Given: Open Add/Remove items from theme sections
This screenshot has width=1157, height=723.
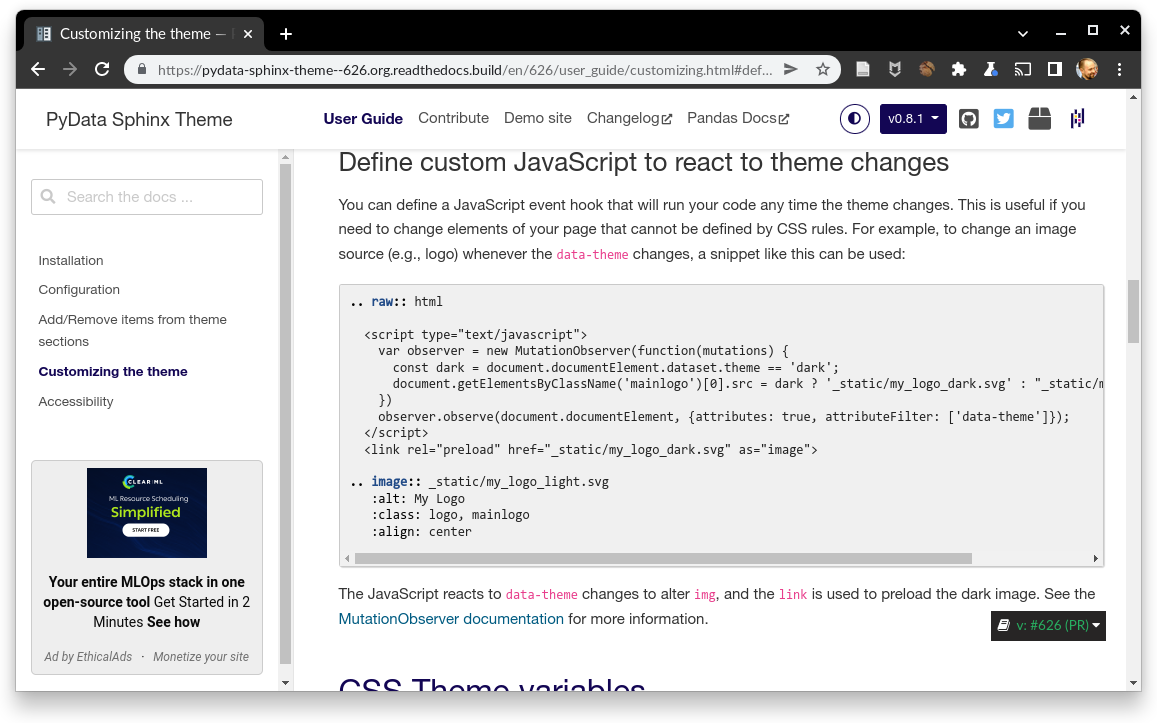Looking at the screenshot, I should [x=133, y=331].
